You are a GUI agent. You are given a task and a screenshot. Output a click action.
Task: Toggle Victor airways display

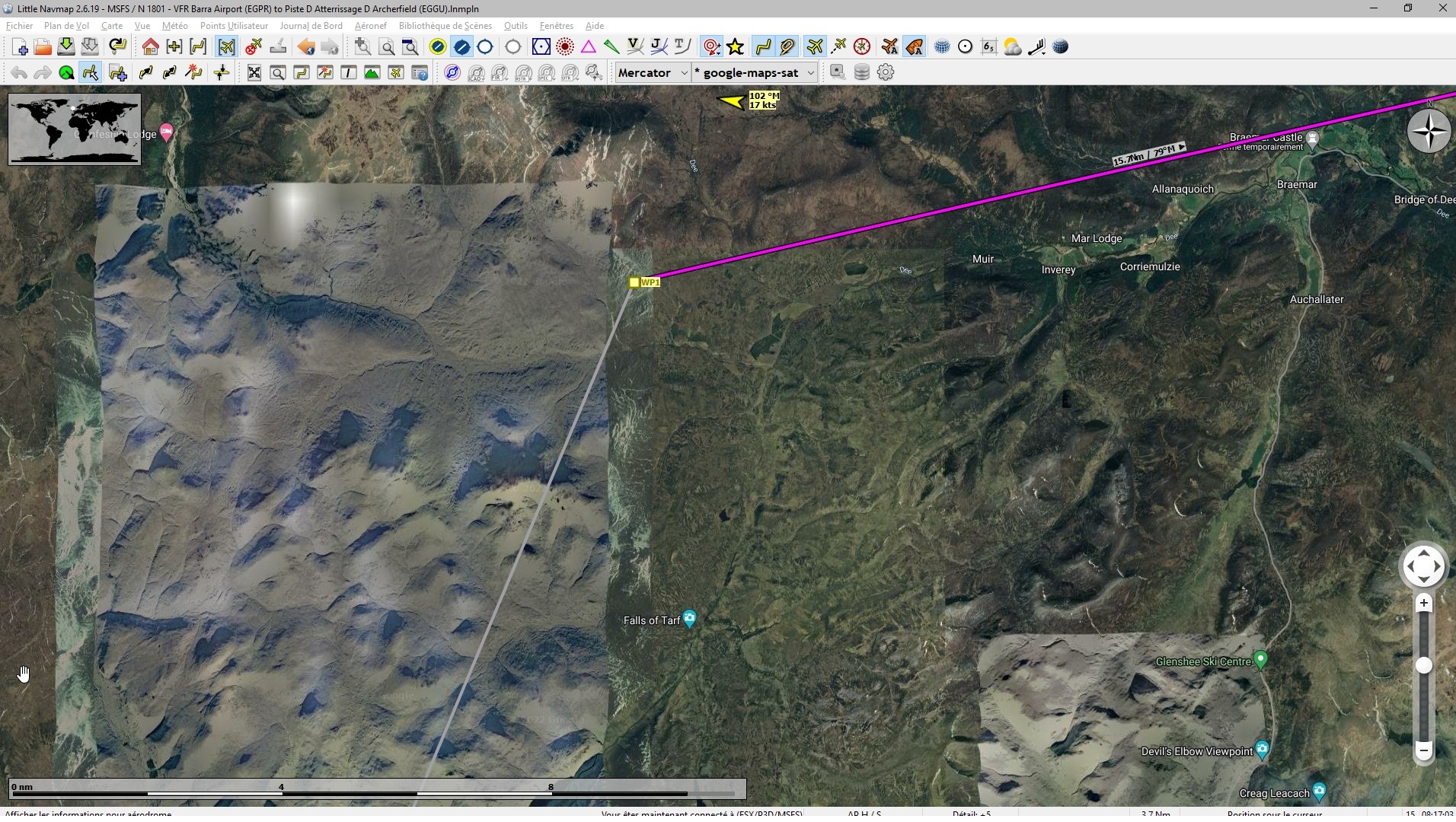click(635, 47)
